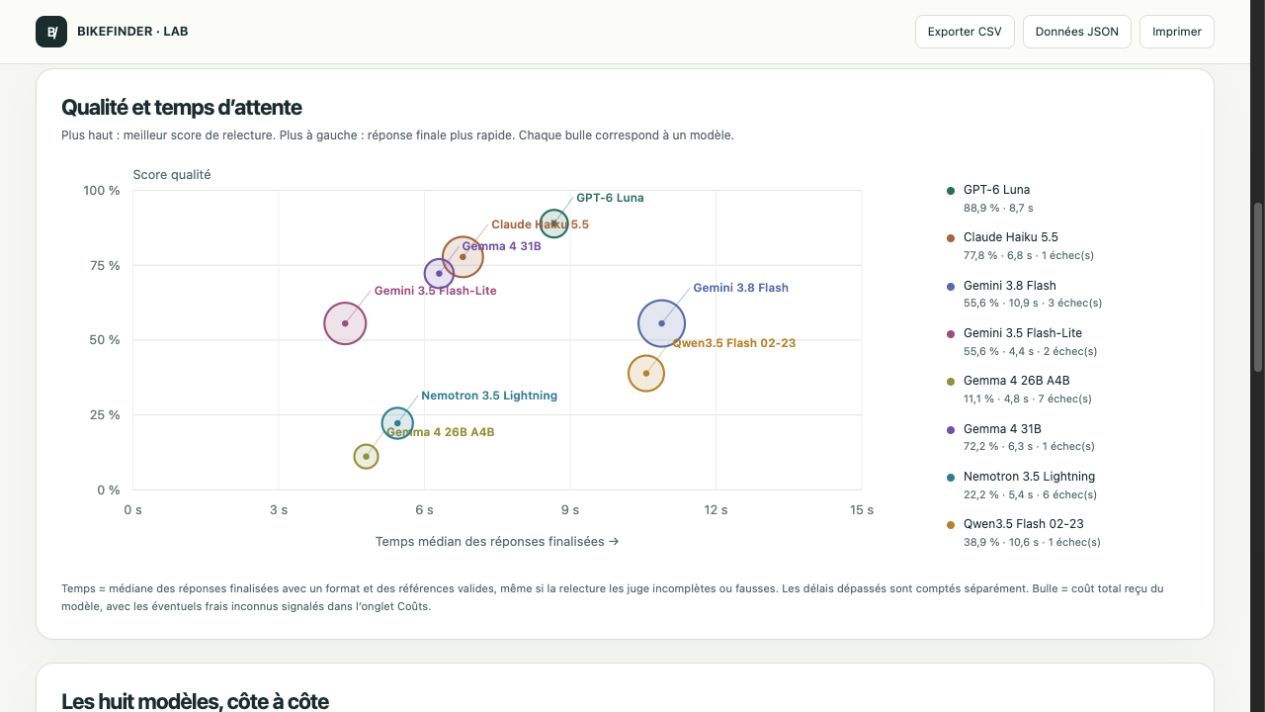Click the blue legend dot for Gemini 3.8 Flash
1265x712 pixels.
[x=950, y=286]
